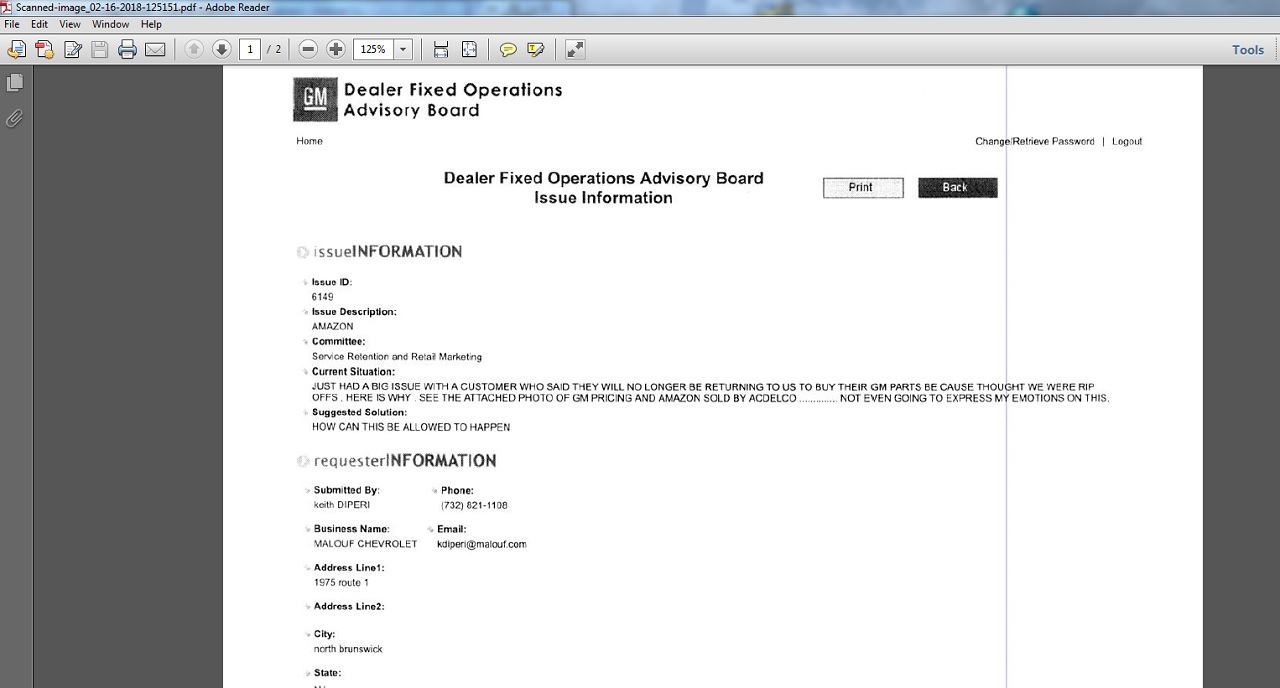The image size is (1280, 688).
Task: Click the 'Address Line2:' label
Action: tap(349, 607)
